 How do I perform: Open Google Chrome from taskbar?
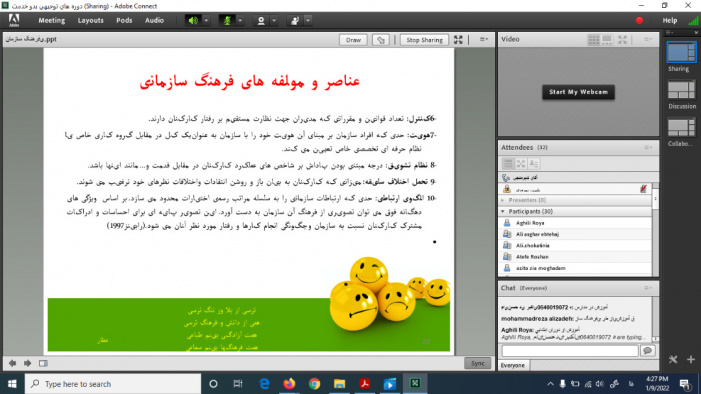[314, 384]
